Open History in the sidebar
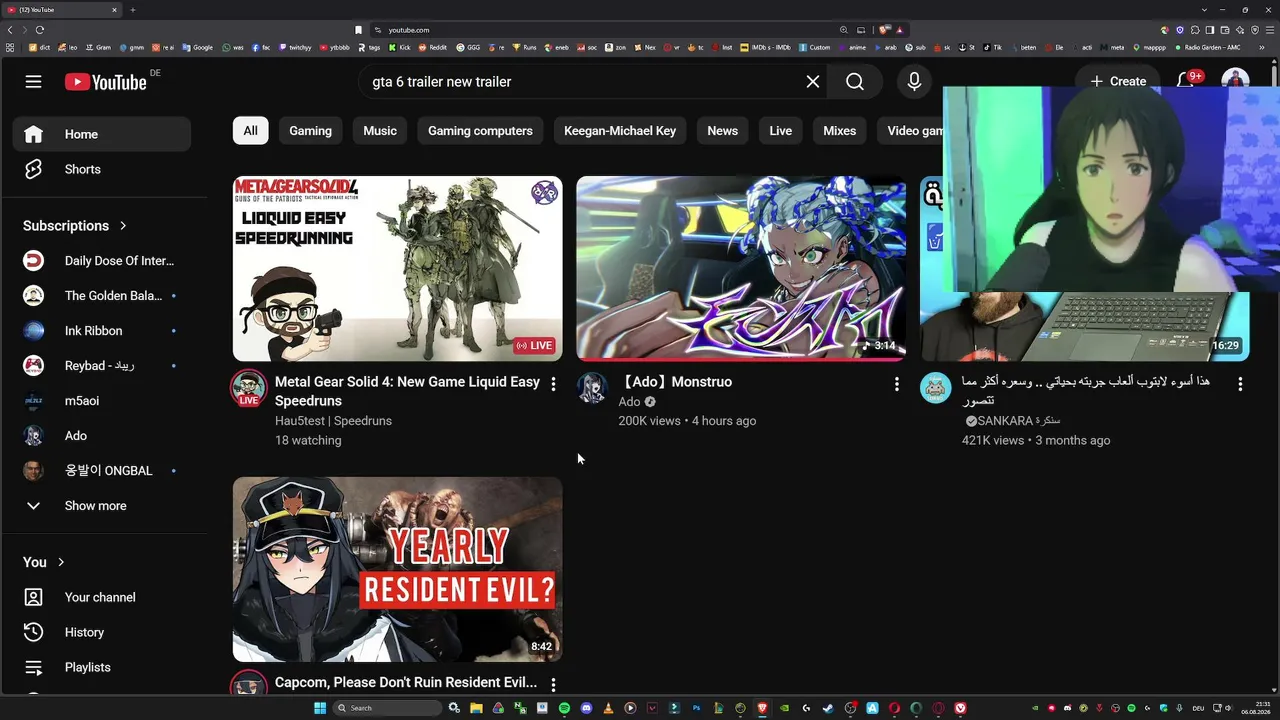This screenshot has height=720, width=1280. pos(102,632)
